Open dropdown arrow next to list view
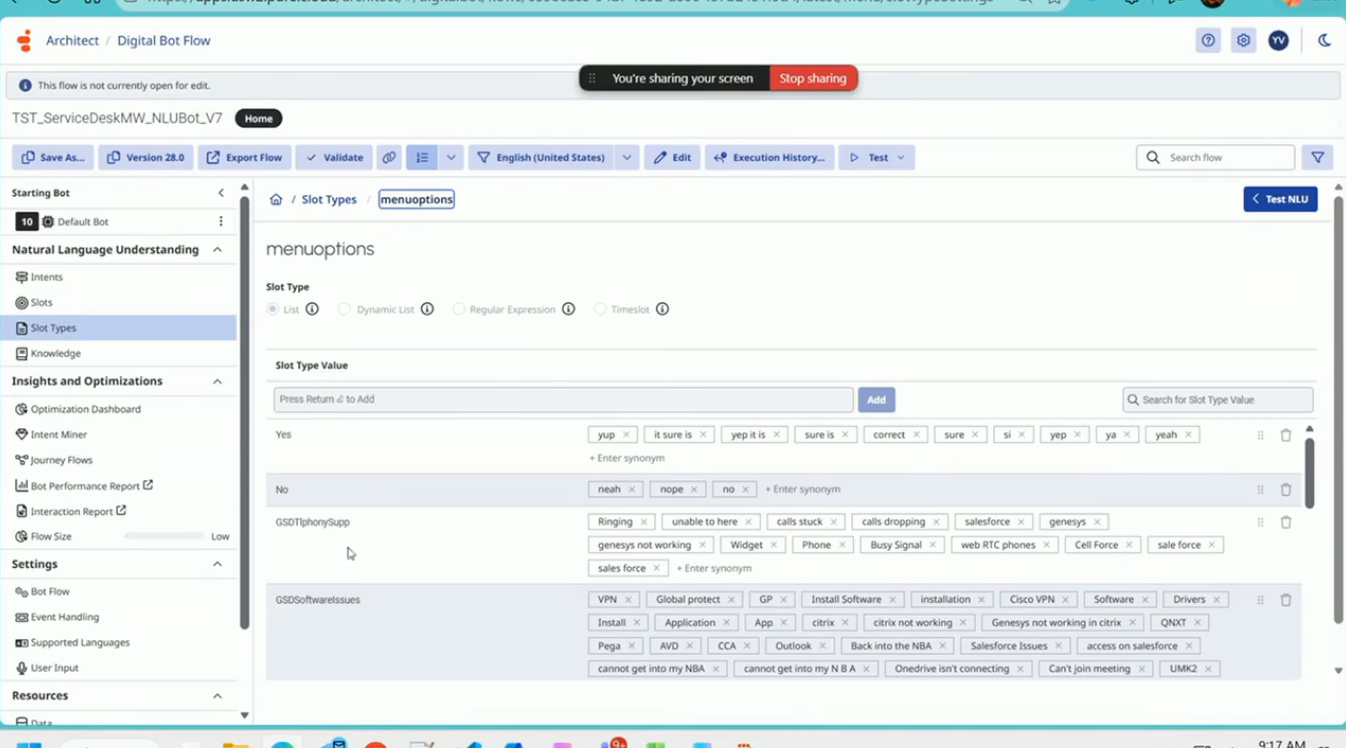Image resolution: width=1346 pixels, height=748 pixels. click(451, 158)
